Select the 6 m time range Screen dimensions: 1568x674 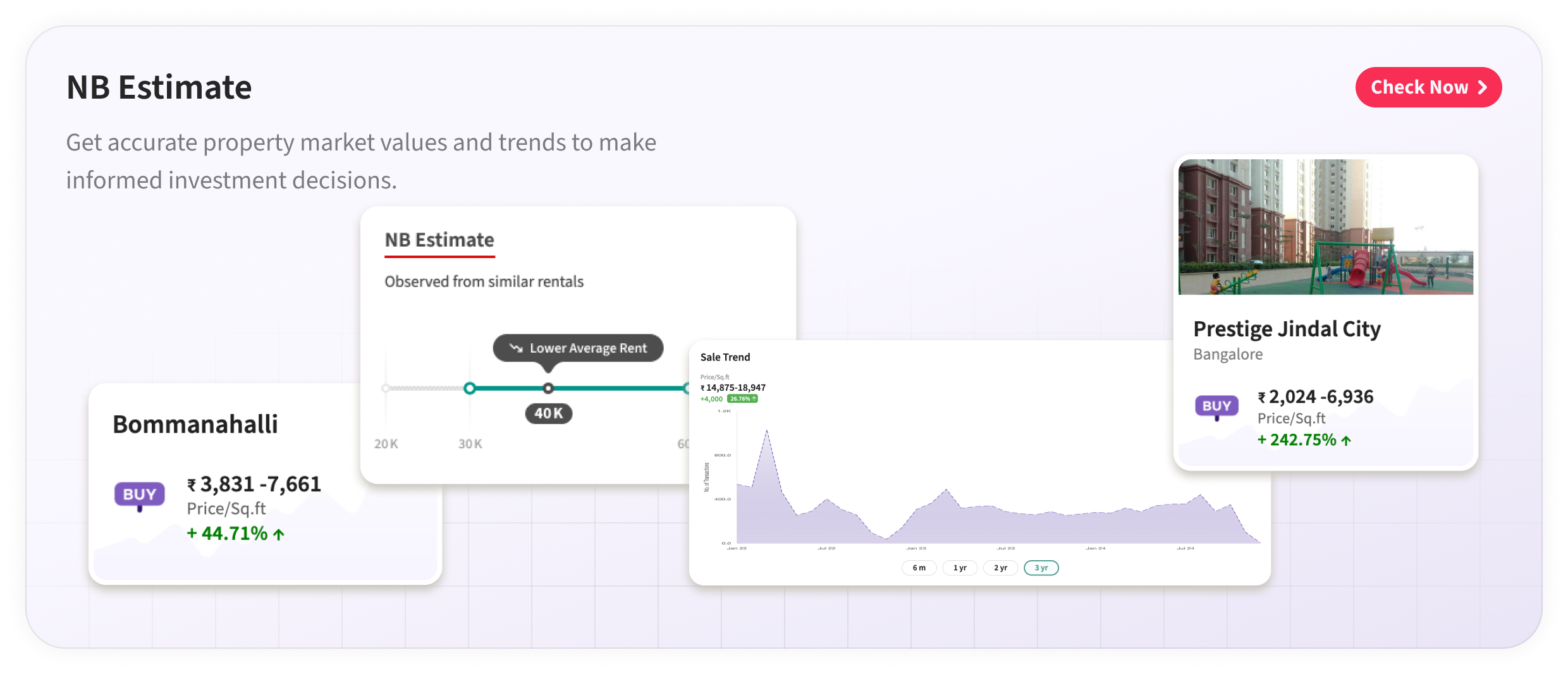[x=919, y=568]
